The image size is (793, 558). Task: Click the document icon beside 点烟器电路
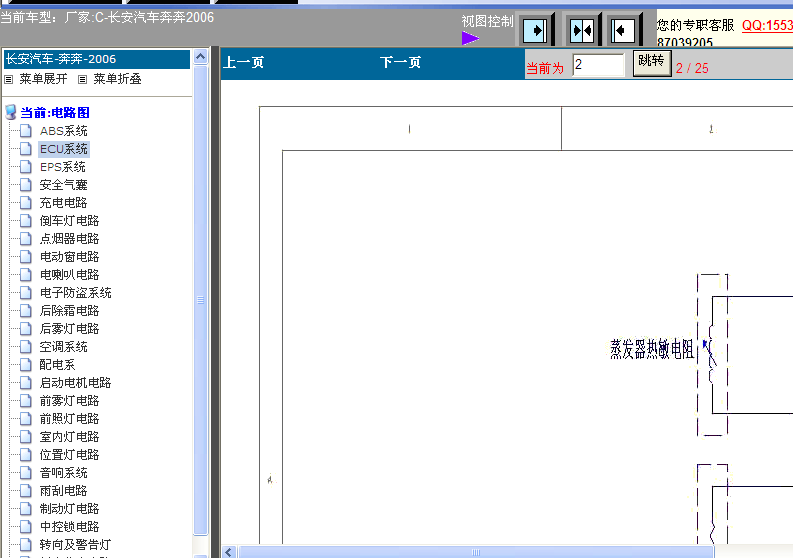(x=26, y=239)
